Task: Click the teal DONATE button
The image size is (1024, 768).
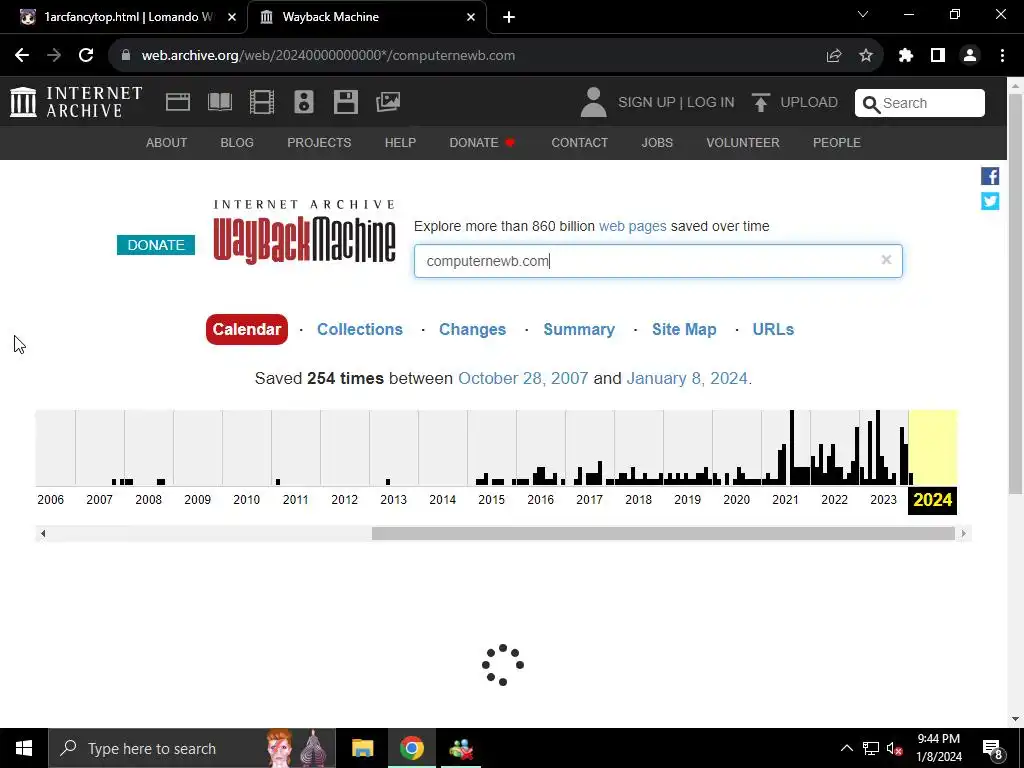Action: (155, 245)
